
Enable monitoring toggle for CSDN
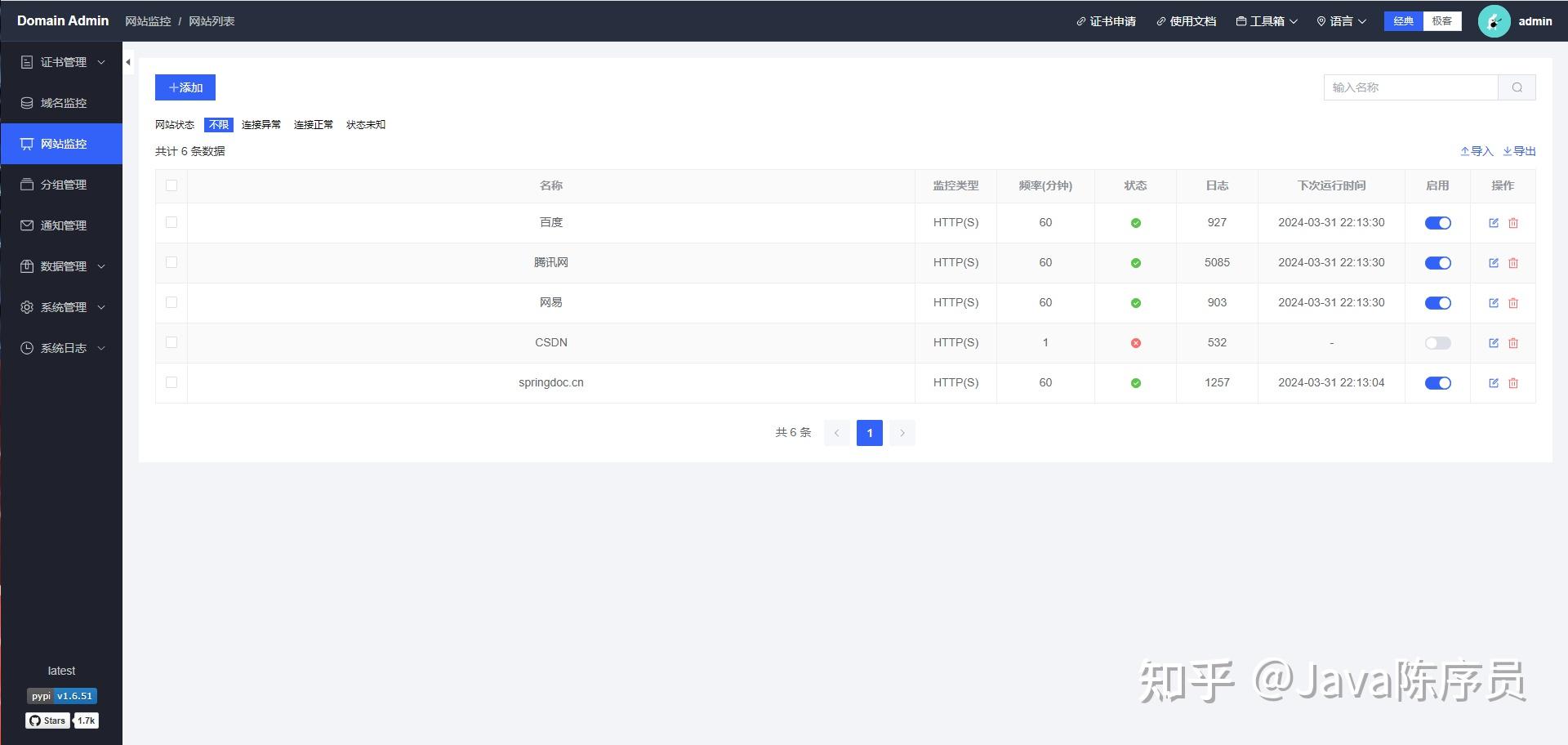tap(1437, 343)
